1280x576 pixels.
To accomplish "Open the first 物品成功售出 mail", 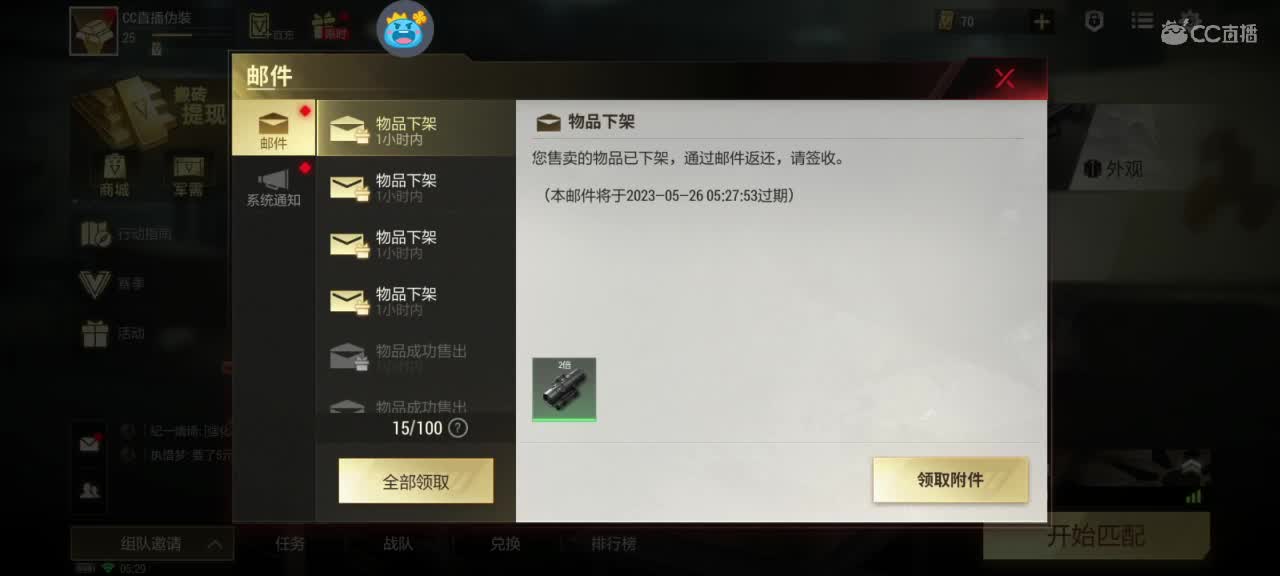I will (x=416, y=356).
